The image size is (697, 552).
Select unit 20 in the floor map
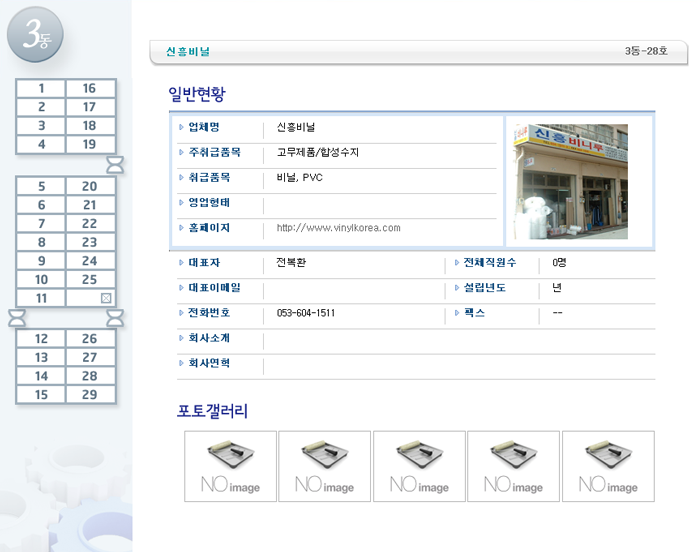click(90, 186)
